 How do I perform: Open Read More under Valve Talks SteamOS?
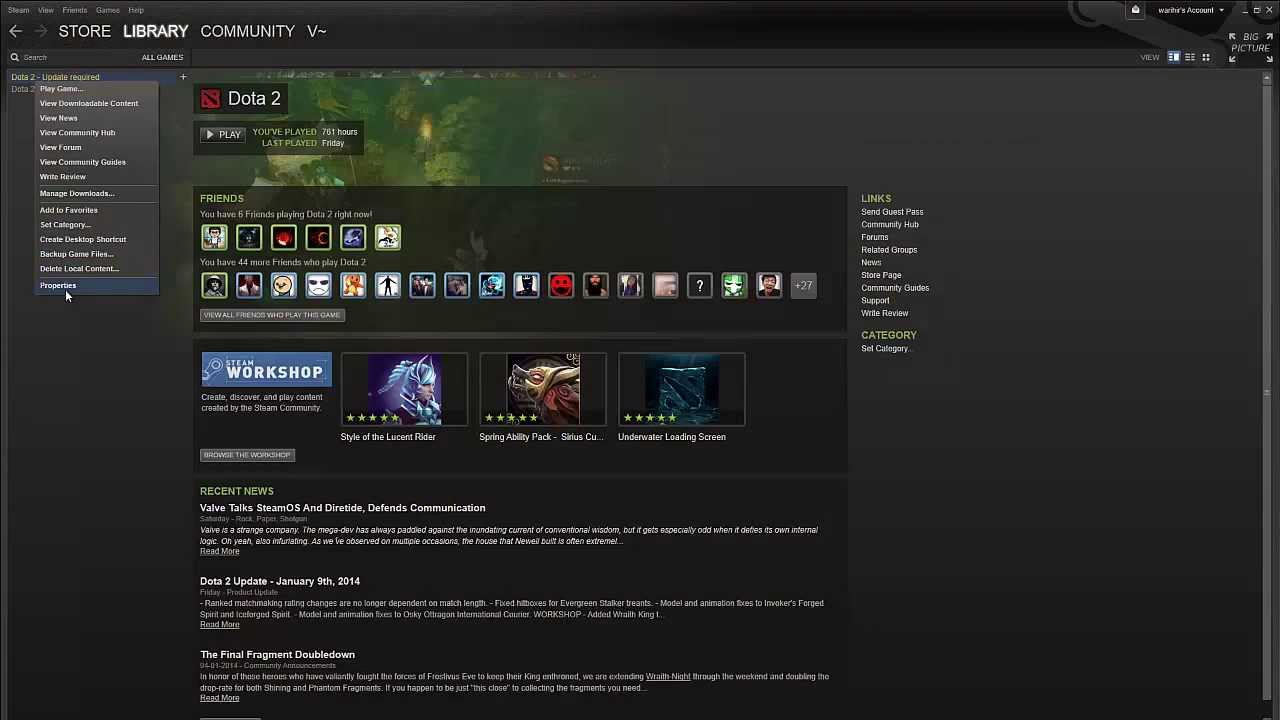click(x=220, y=552)
